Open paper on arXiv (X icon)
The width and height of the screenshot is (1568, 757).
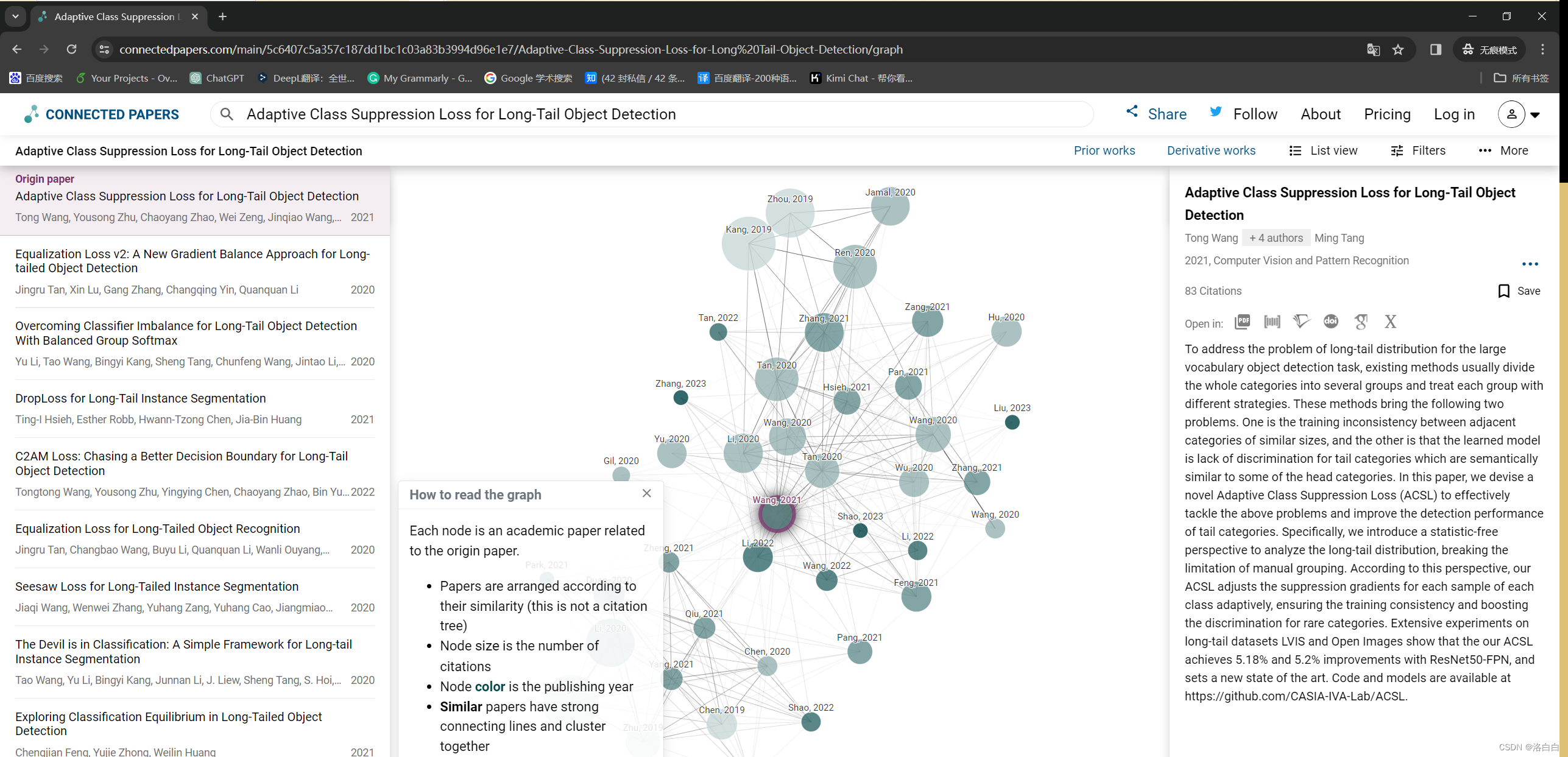[x=1390, y=322]
